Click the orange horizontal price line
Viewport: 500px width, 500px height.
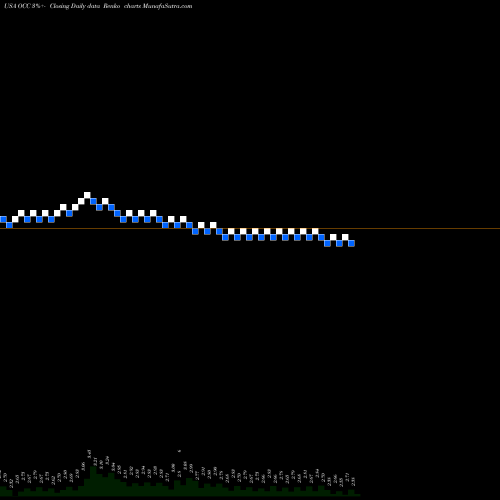(250, 228)
